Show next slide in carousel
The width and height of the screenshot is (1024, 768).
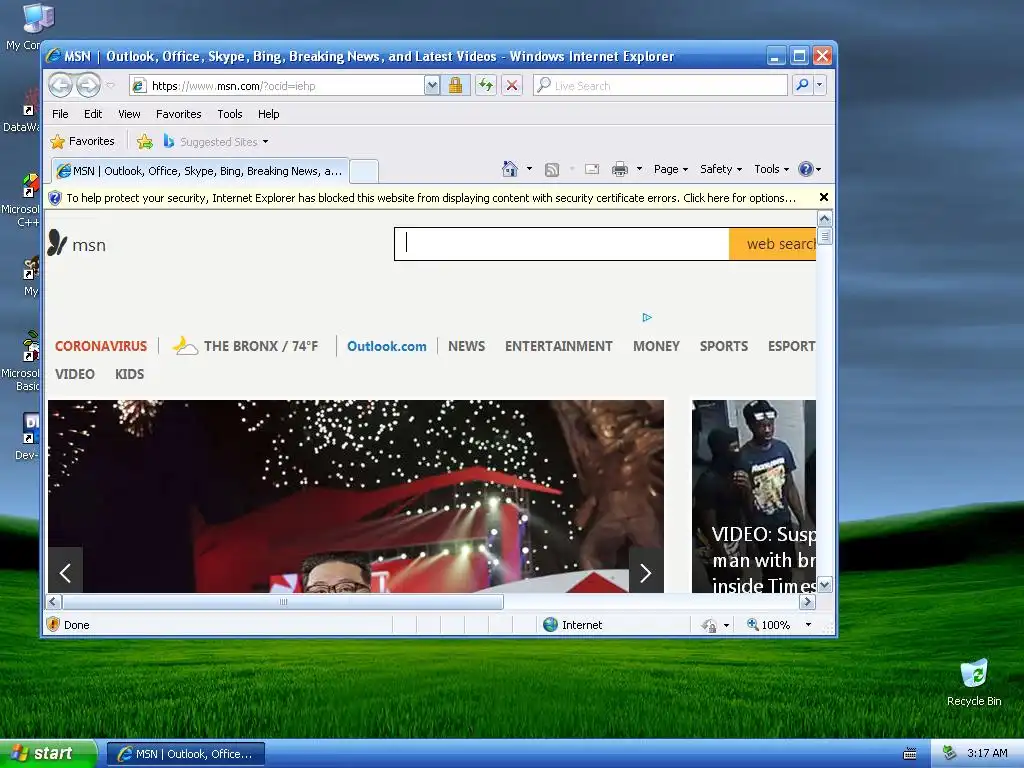click(x=645, y=573)
